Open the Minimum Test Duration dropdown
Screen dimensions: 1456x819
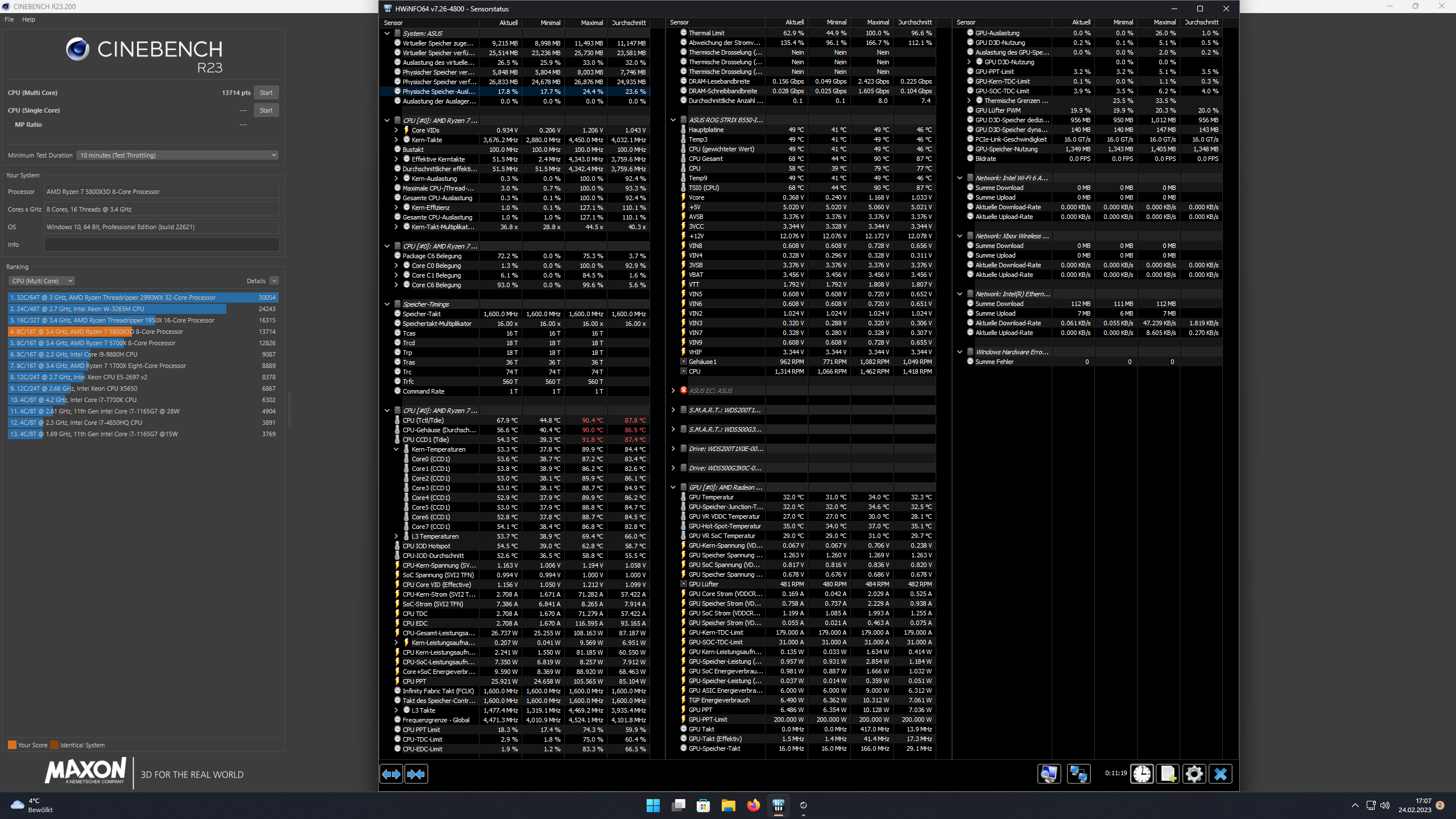(x=177, y=155)
